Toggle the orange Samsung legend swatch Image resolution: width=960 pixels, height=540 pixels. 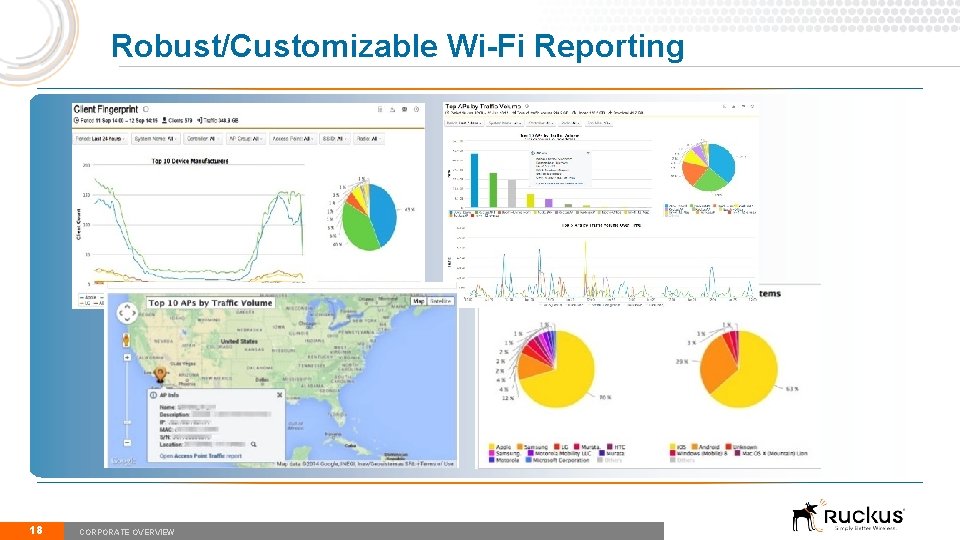point(520,447)
